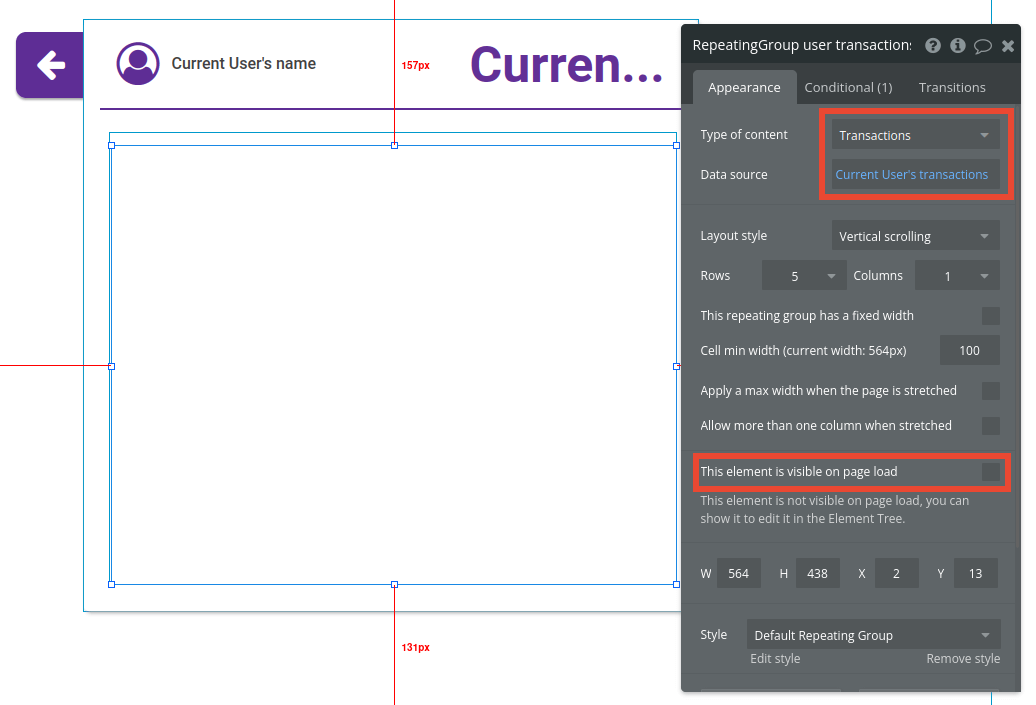Open the Type of content dropdown

914,134
